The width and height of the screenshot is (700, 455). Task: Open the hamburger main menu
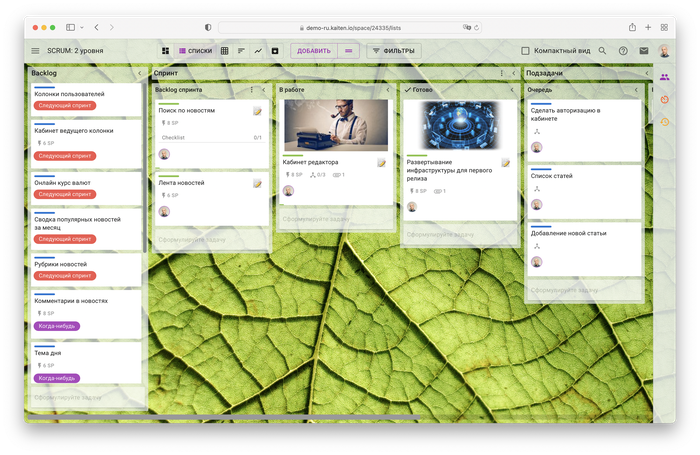tap(36, 50)
